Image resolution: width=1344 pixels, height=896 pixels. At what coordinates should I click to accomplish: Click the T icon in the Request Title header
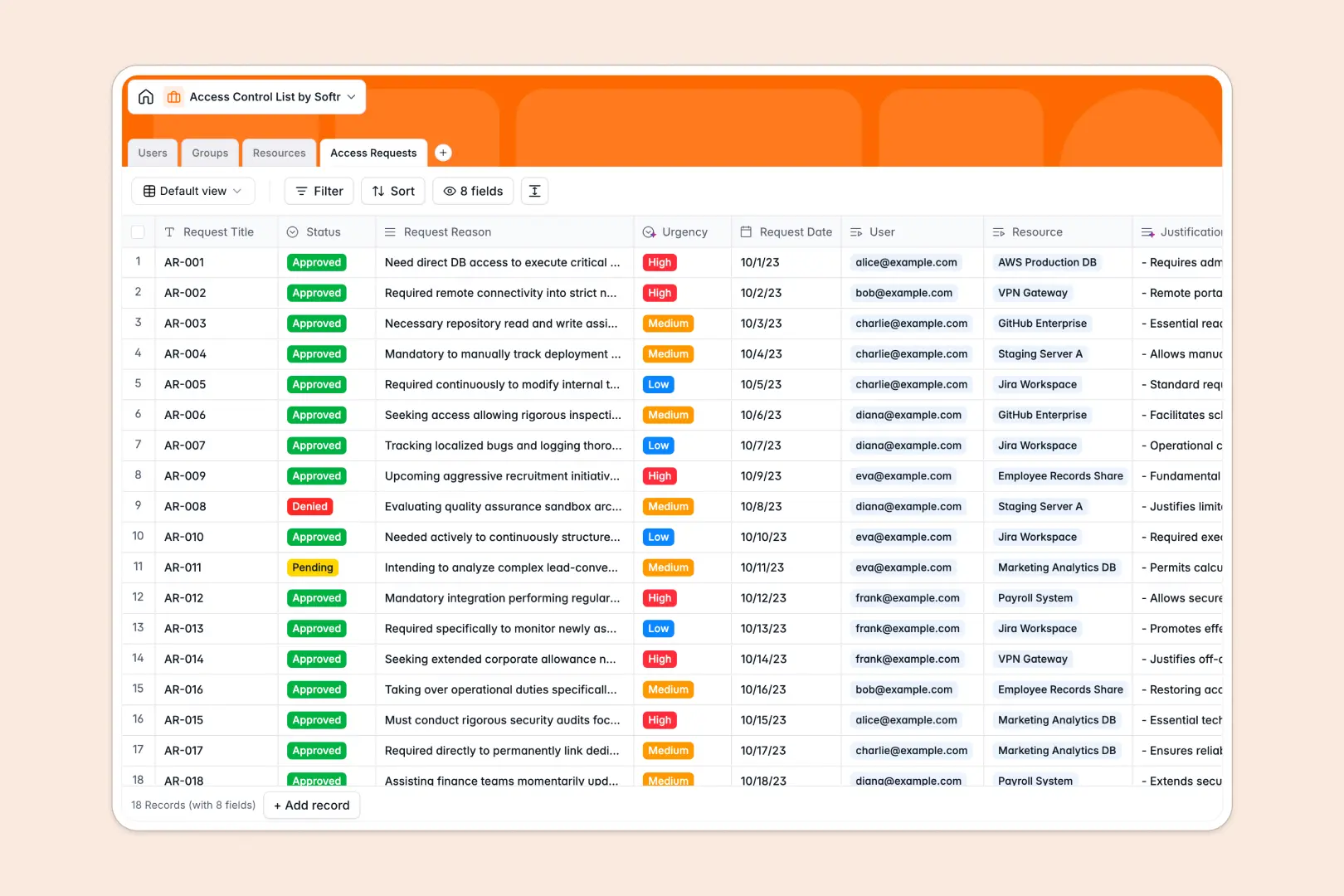[x=170, y=231]
